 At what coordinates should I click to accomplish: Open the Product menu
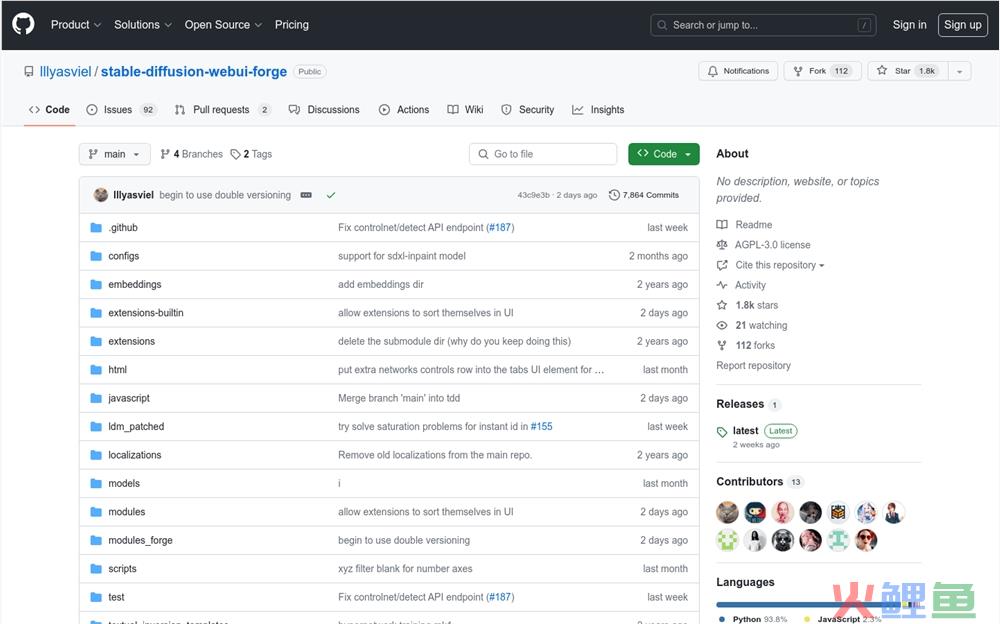click(76, 25)
